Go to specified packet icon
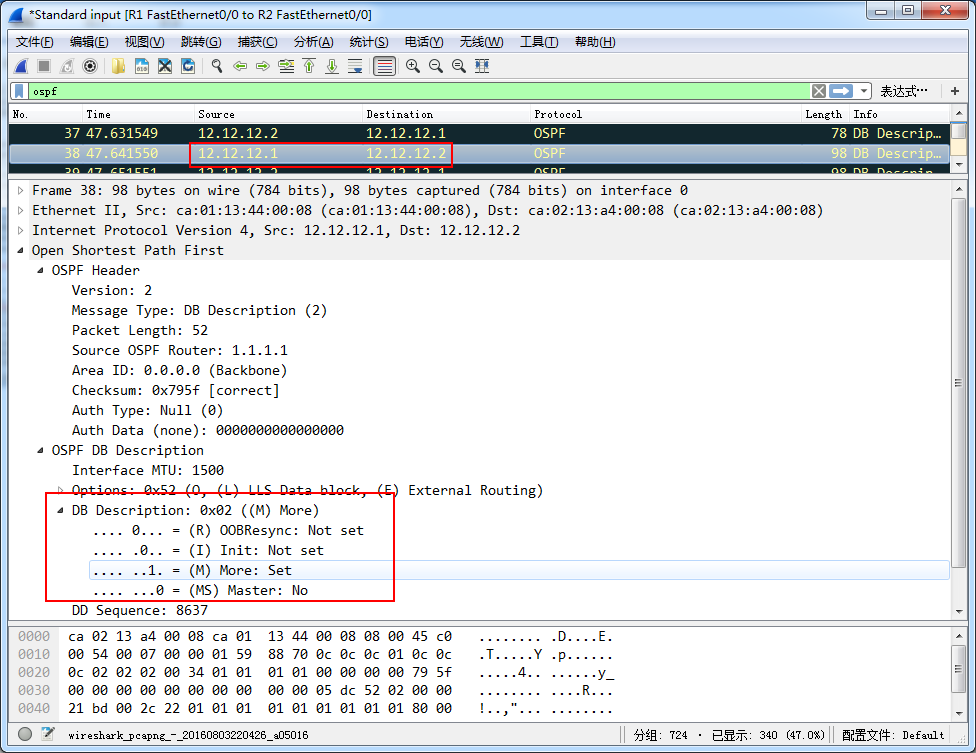This screenshot has width=976, height=753. point(286,66)
